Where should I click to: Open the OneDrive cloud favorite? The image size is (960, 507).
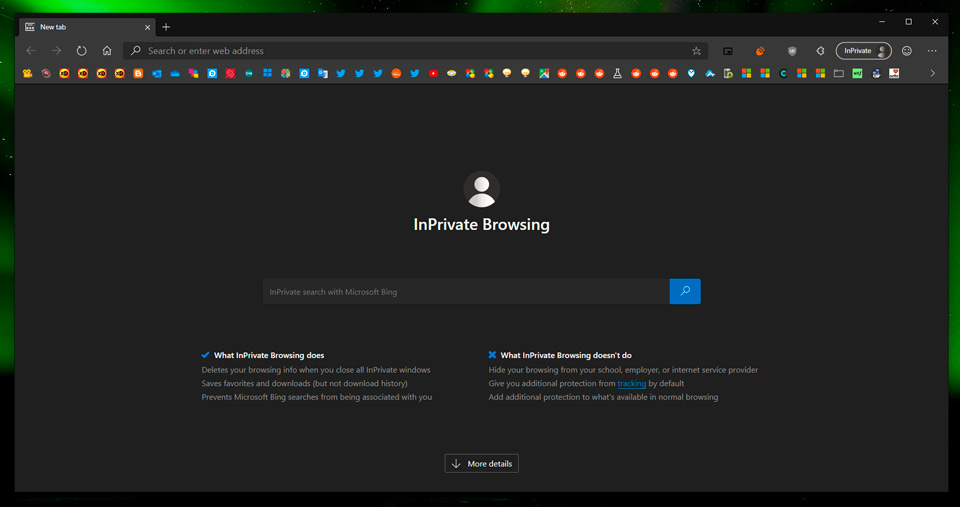click(x=175, y=73)
